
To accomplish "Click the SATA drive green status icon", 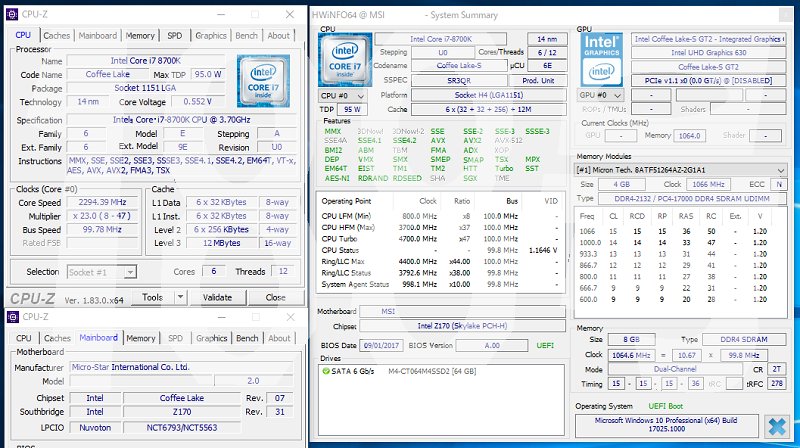I will (x=326, y=371).
